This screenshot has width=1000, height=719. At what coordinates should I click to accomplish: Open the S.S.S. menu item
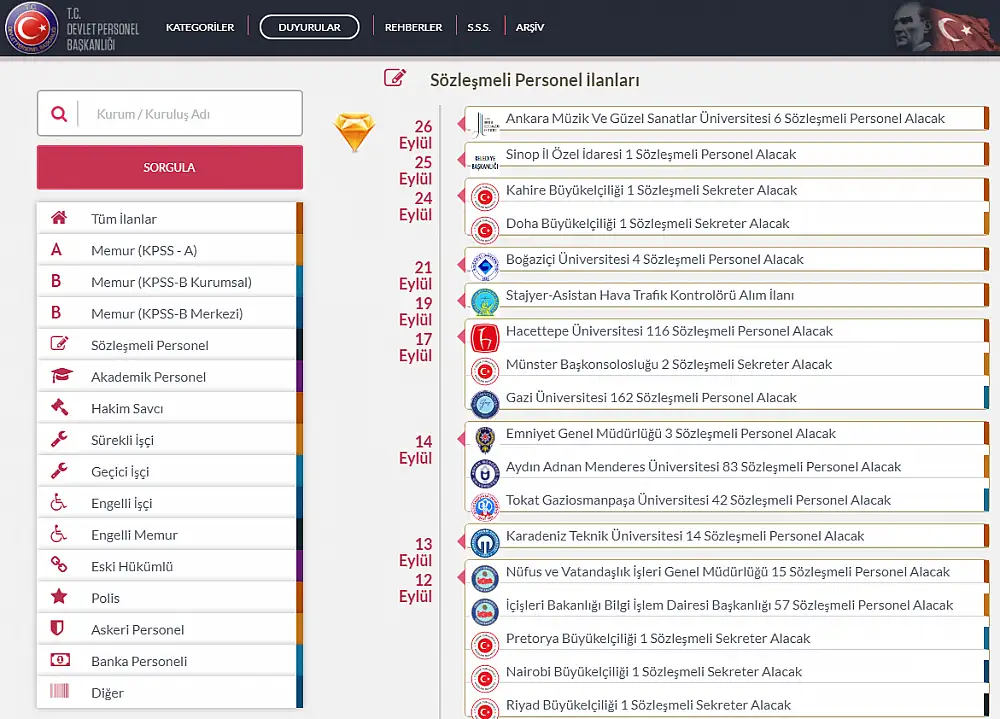pos(479,27)
